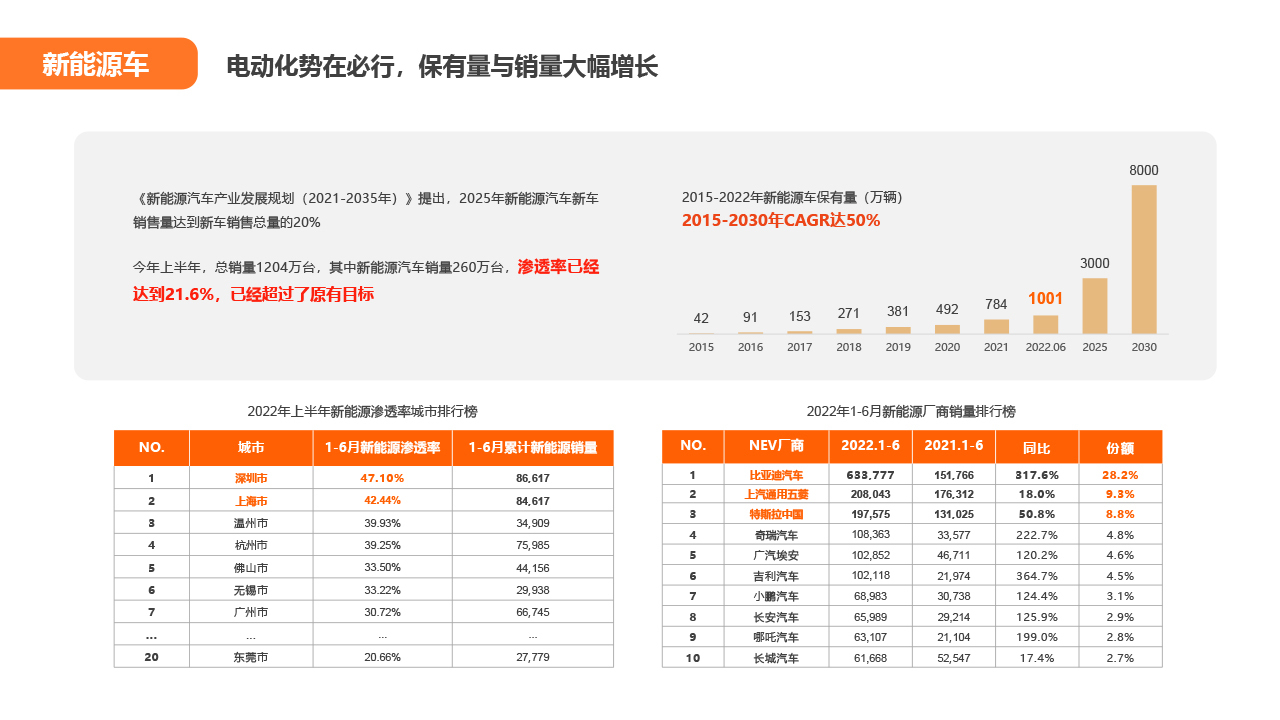Click the 广汽埃安 cell

776,555
